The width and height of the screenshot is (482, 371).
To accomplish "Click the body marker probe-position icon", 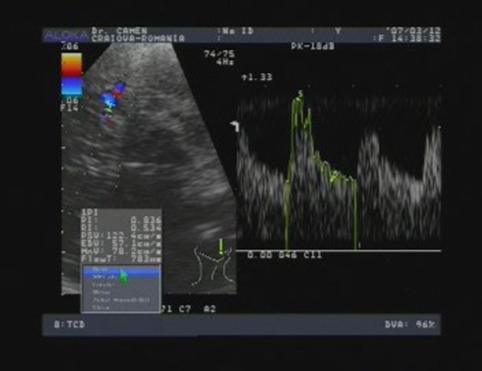I will [x=212, y=265].
